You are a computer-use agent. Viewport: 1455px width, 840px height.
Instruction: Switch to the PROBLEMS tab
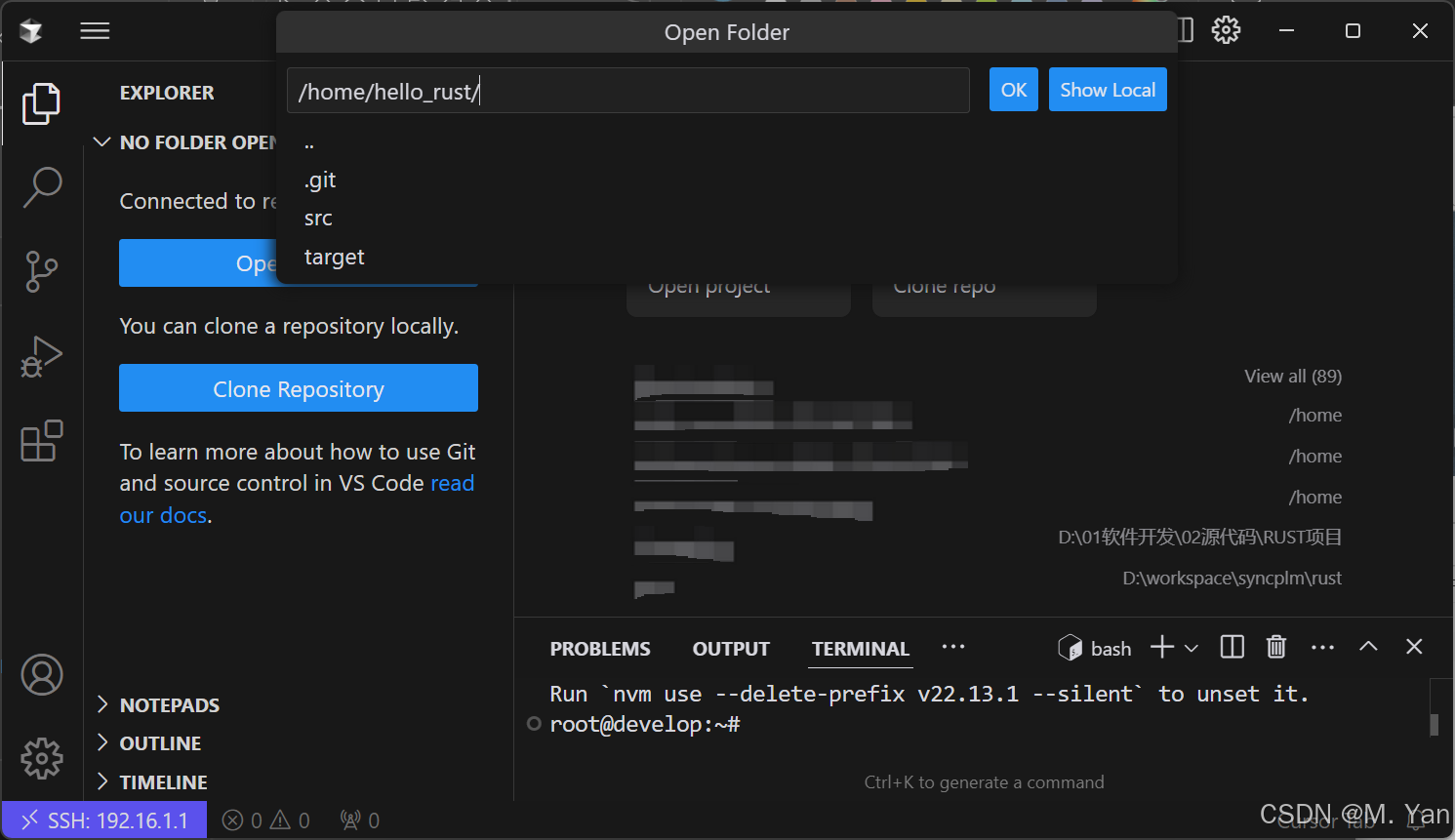(x=600, y=648)
